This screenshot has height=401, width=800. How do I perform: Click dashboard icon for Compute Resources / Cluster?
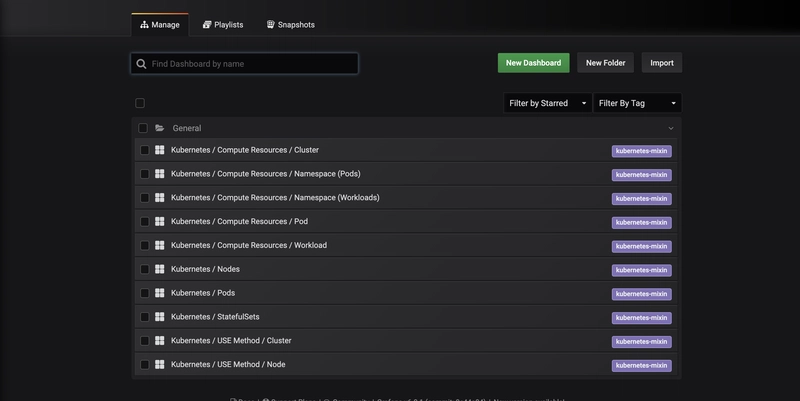160,150
